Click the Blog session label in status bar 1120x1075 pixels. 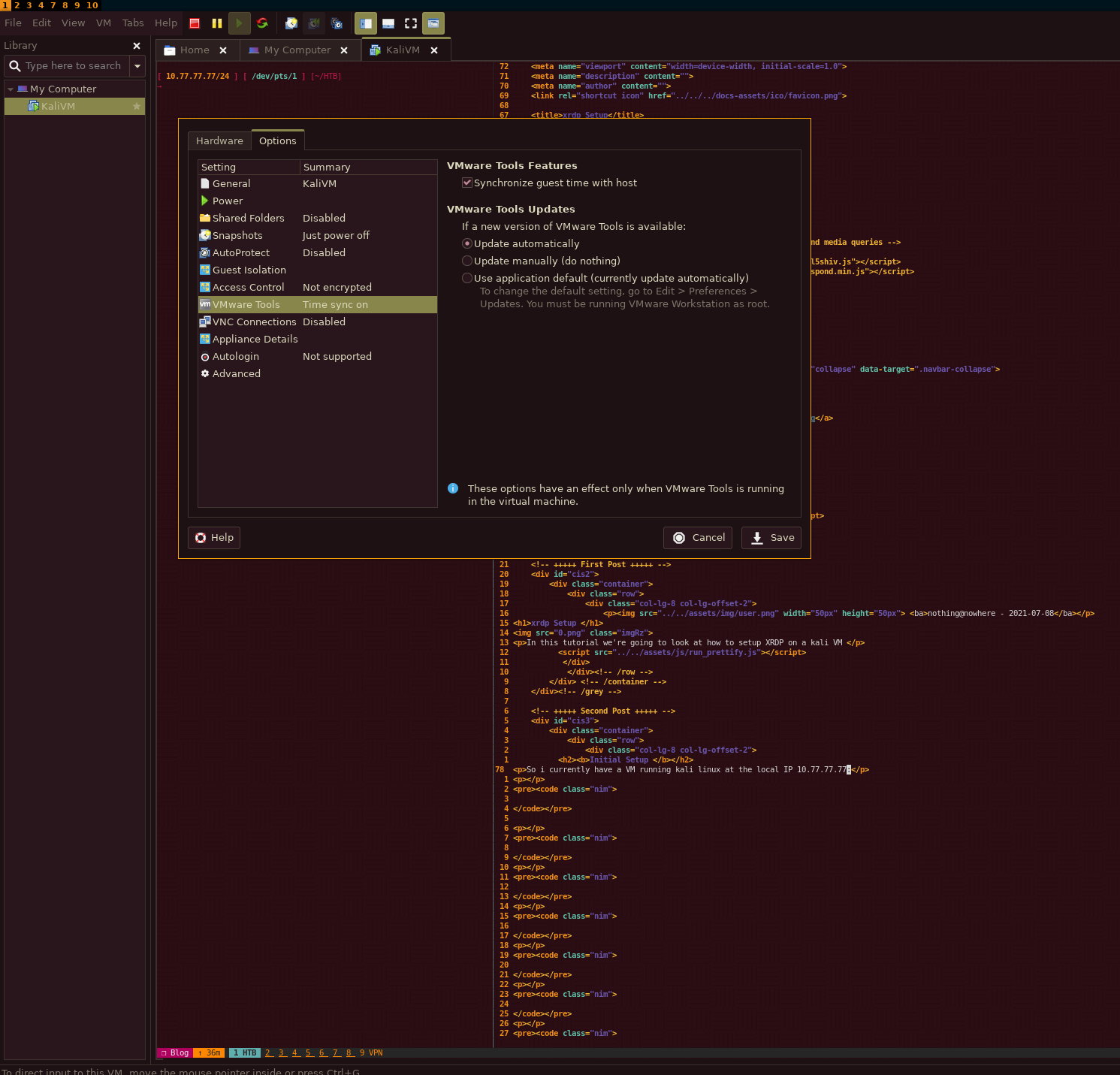[175, 1053]
